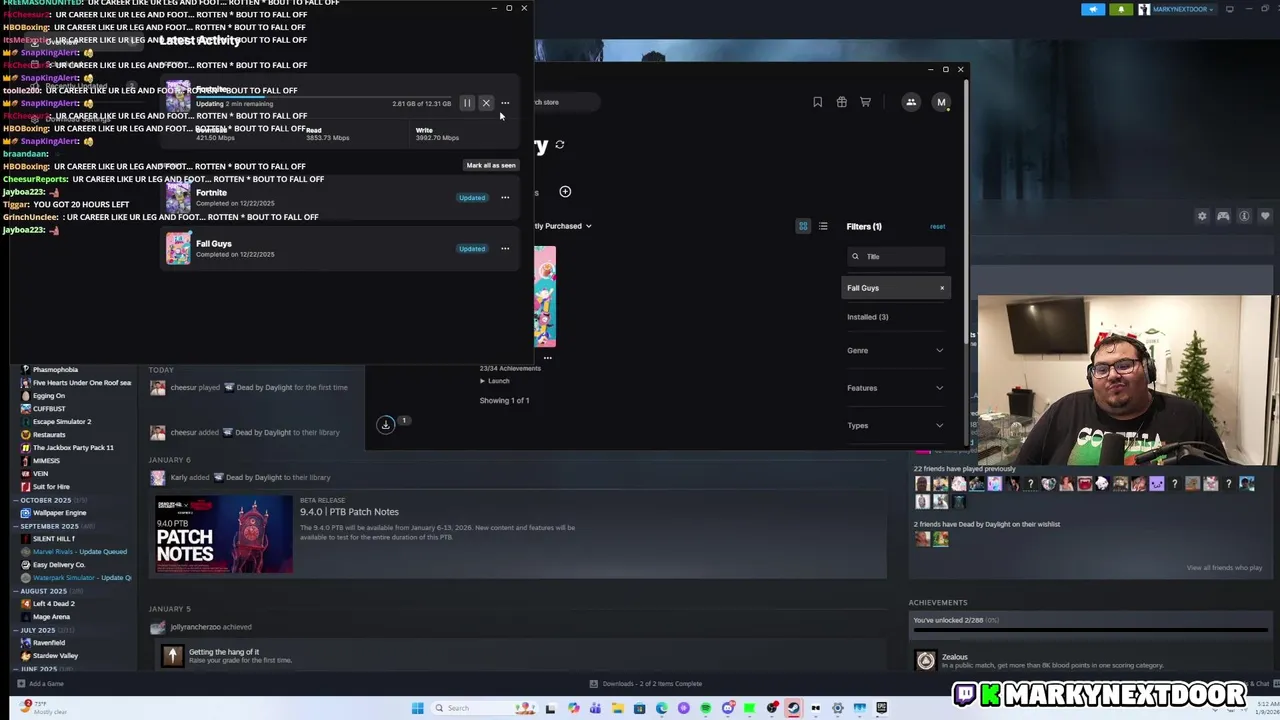Open Steam announcements megaphone icon
The width and height of the screenshot is (1280, 720).
pos(1093,9)
